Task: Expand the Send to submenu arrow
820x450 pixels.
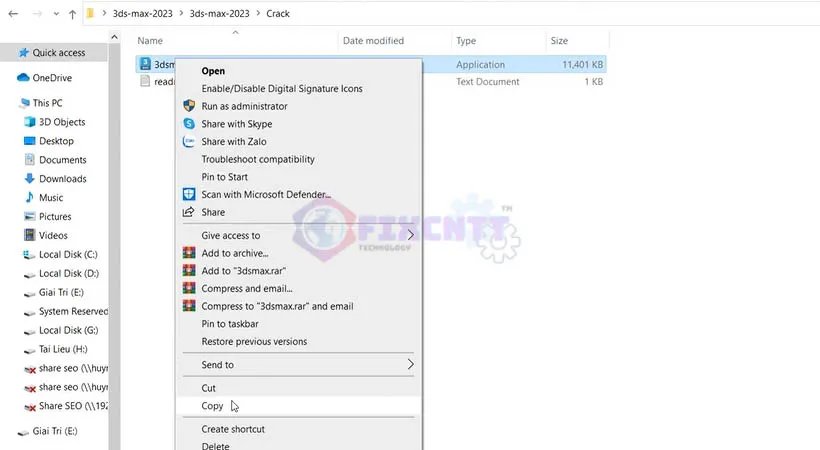Action: (x=410, y=365)
